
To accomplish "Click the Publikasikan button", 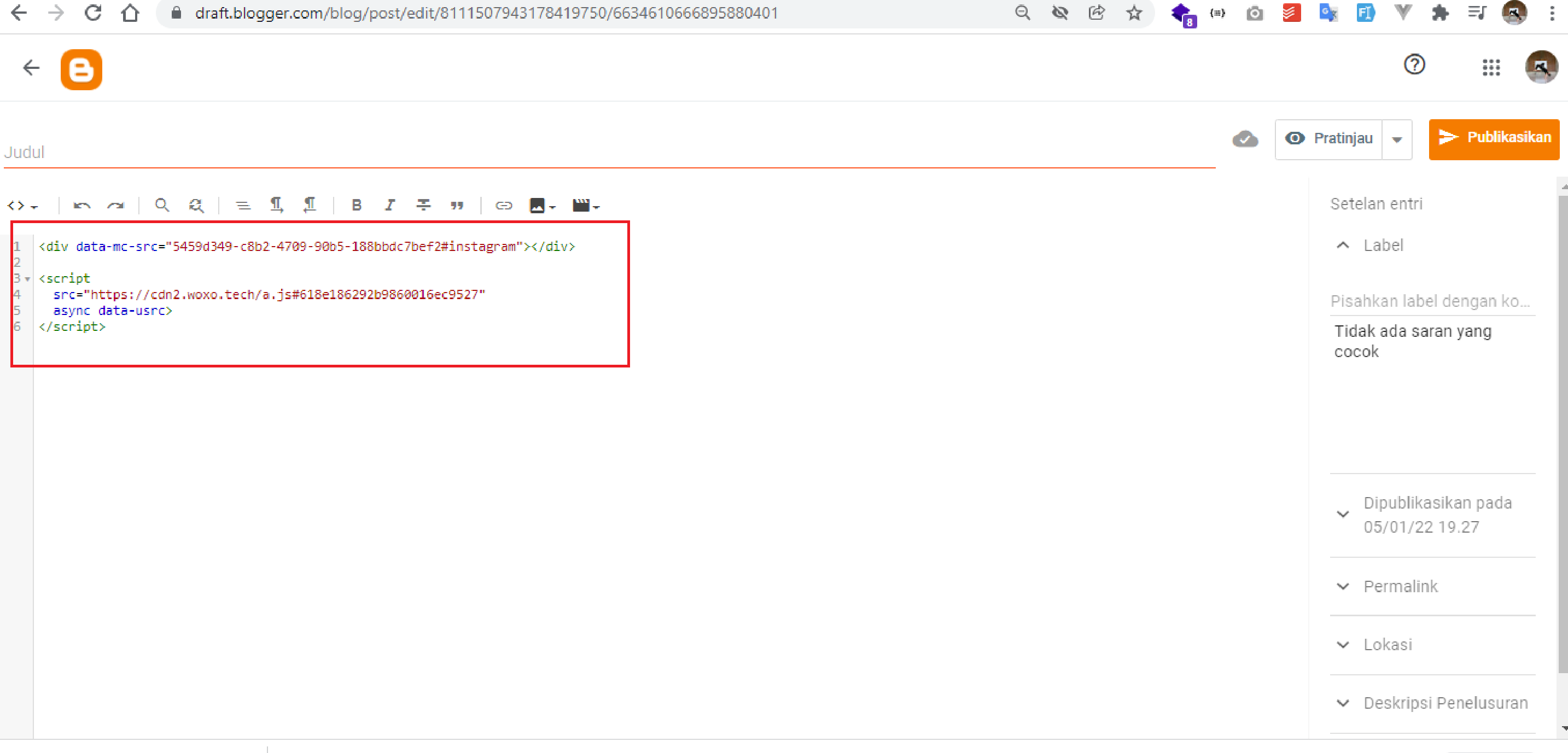I will [1494, 139].
